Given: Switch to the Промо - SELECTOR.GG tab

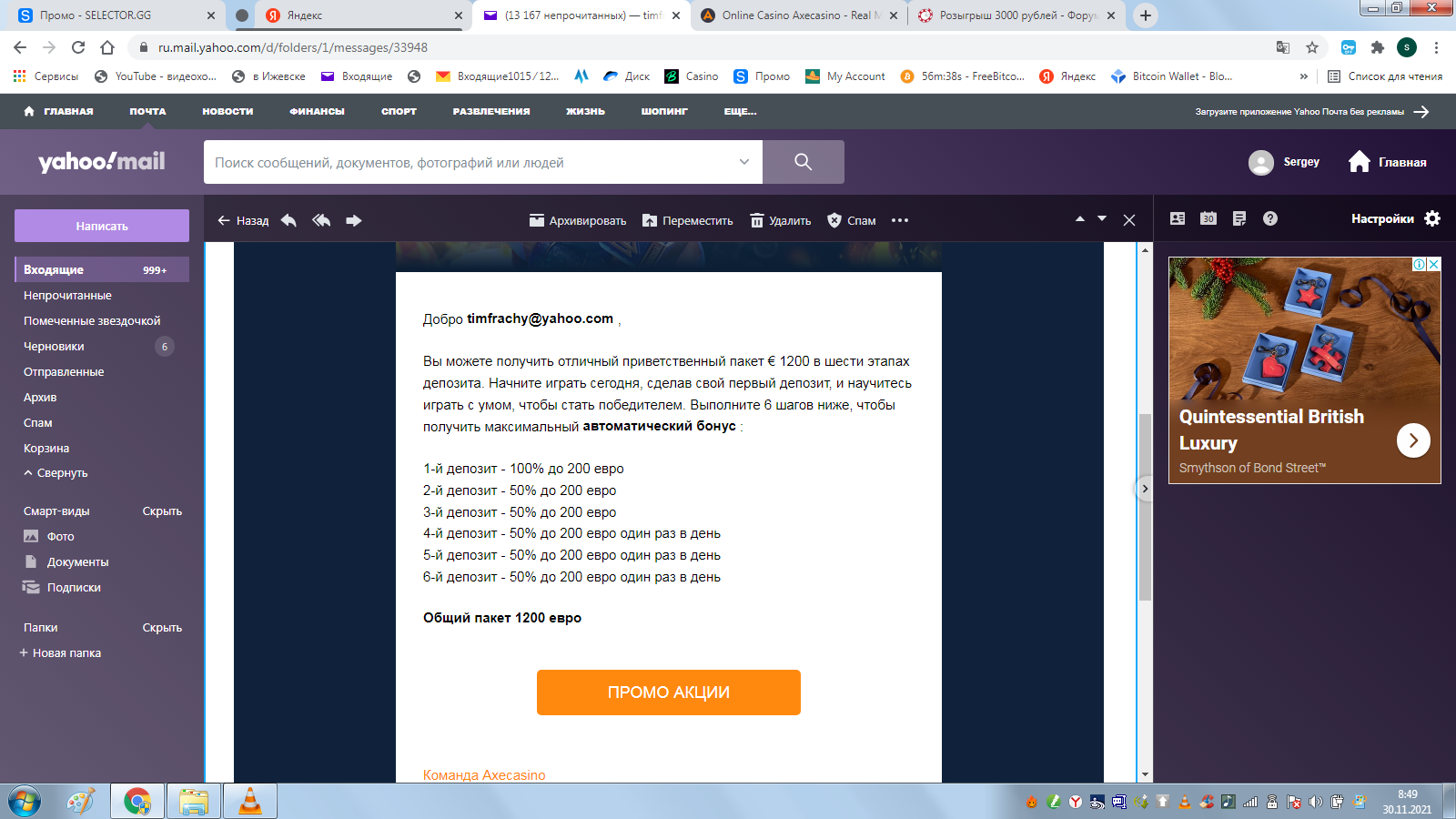Looking at the screenshot, I should tap(116, 15).
